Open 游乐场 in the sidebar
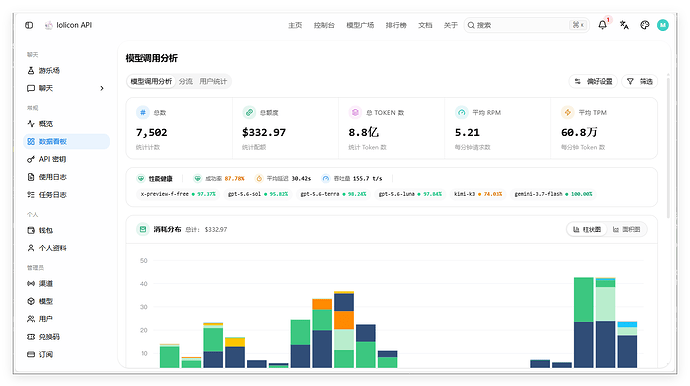The image size is (690, 386). [x=66, y=70]
